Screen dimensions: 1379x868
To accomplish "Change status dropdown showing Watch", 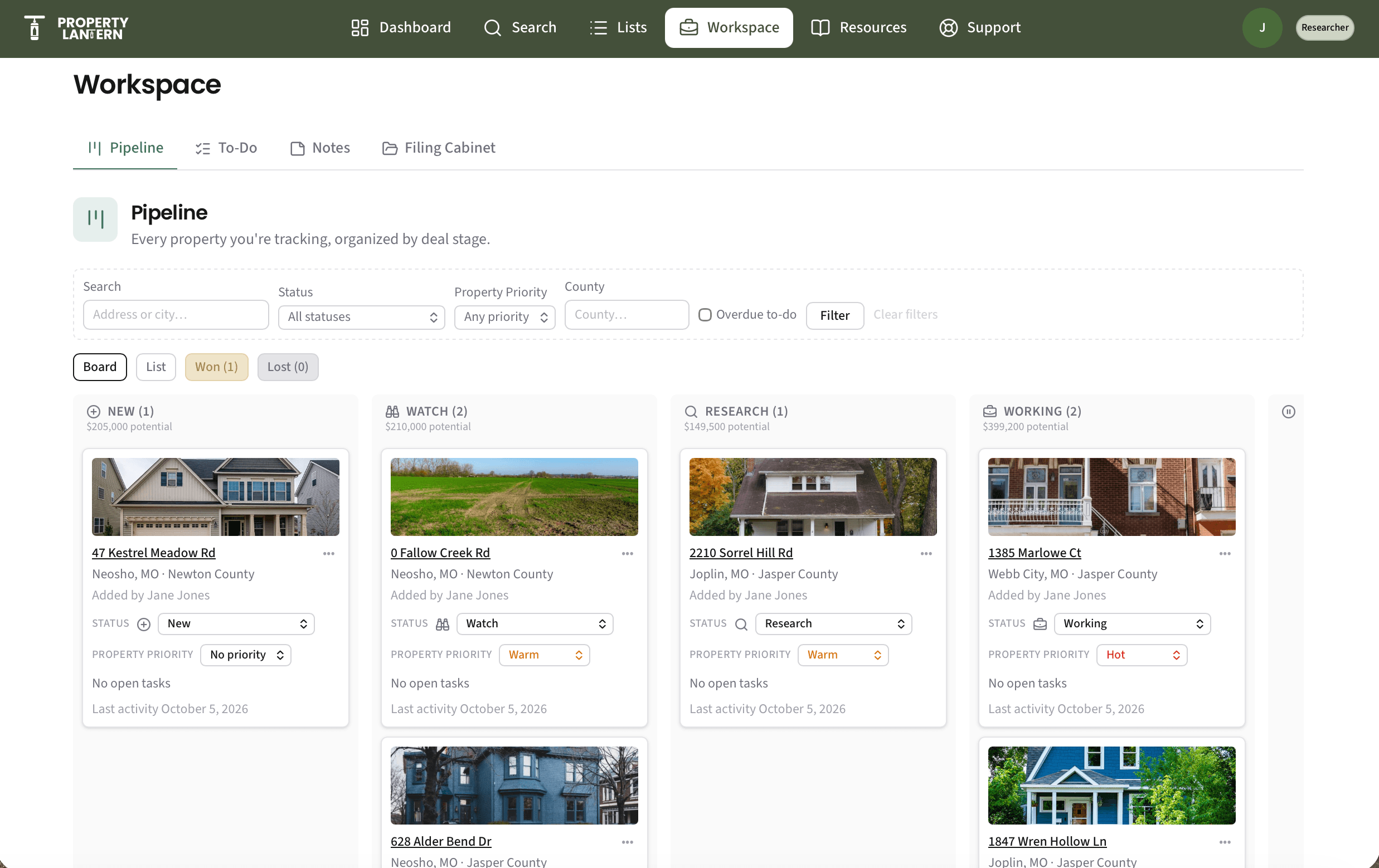I will 535,623.
